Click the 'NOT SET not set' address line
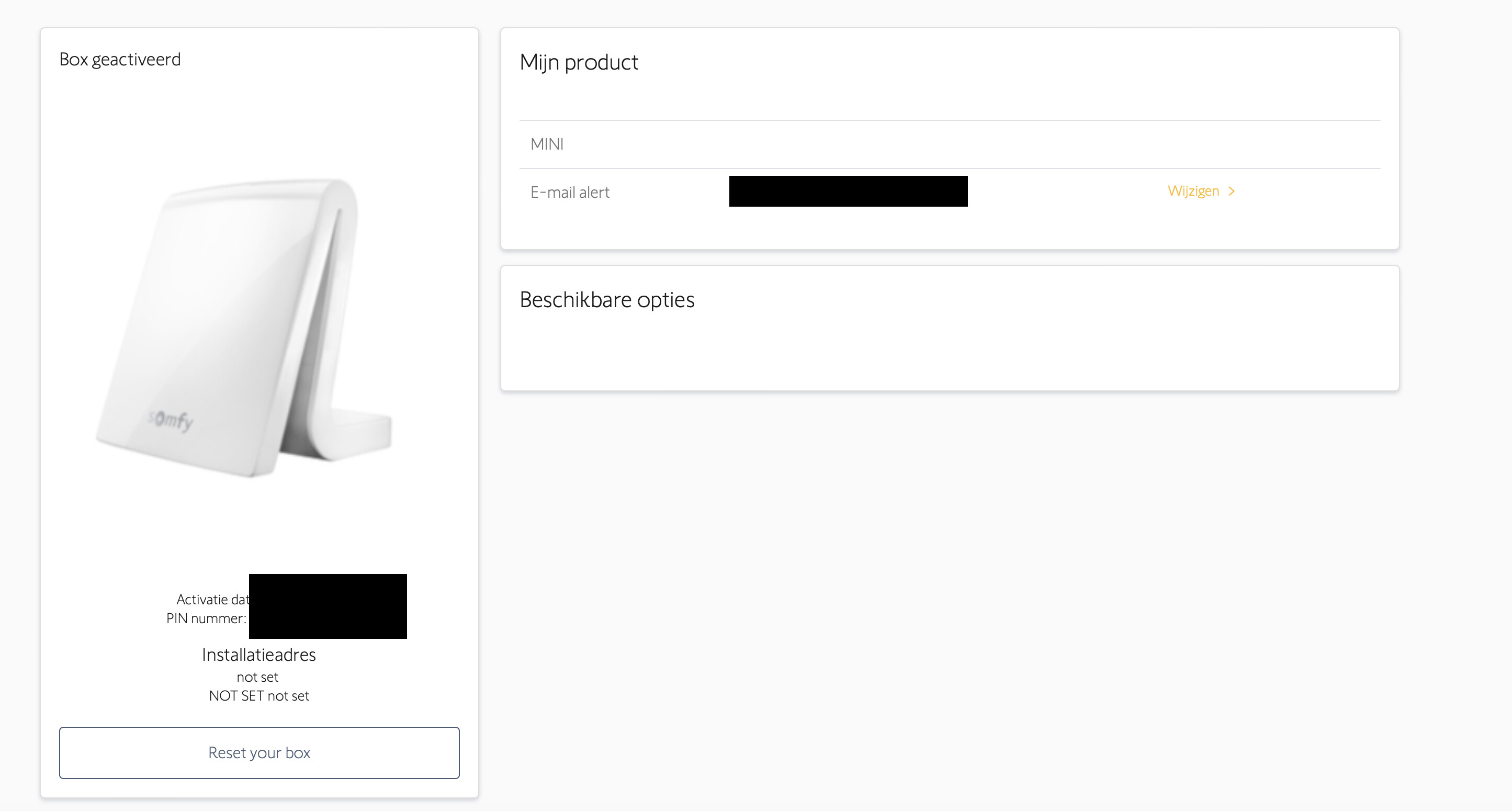Screen dimensions: 1512x811 (x=258, y=696)
